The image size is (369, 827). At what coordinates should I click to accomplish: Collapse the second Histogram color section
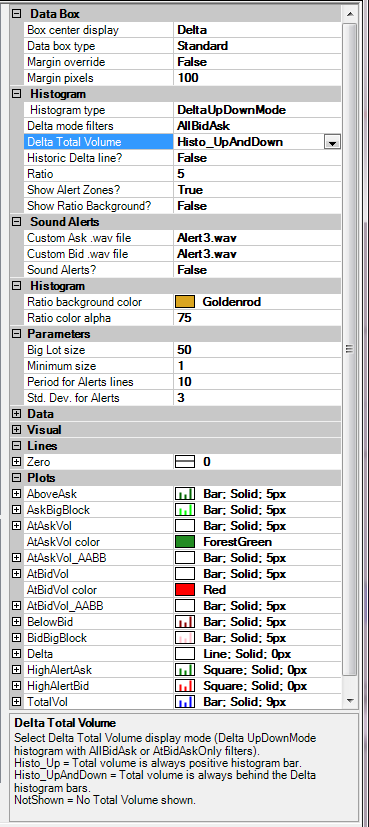coord(16,286)
